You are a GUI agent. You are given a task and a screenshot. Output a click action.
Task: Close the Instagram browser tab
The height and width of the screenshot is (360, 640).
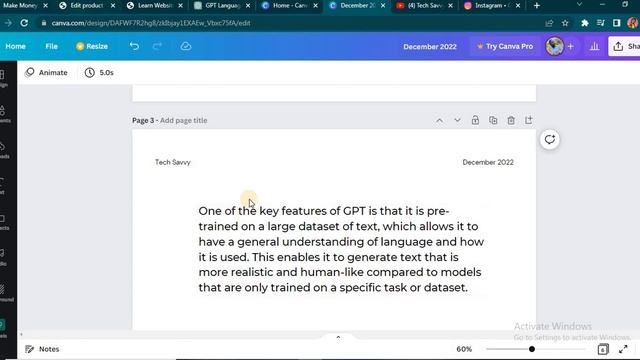pyautogui.click(x=518, y=6)
